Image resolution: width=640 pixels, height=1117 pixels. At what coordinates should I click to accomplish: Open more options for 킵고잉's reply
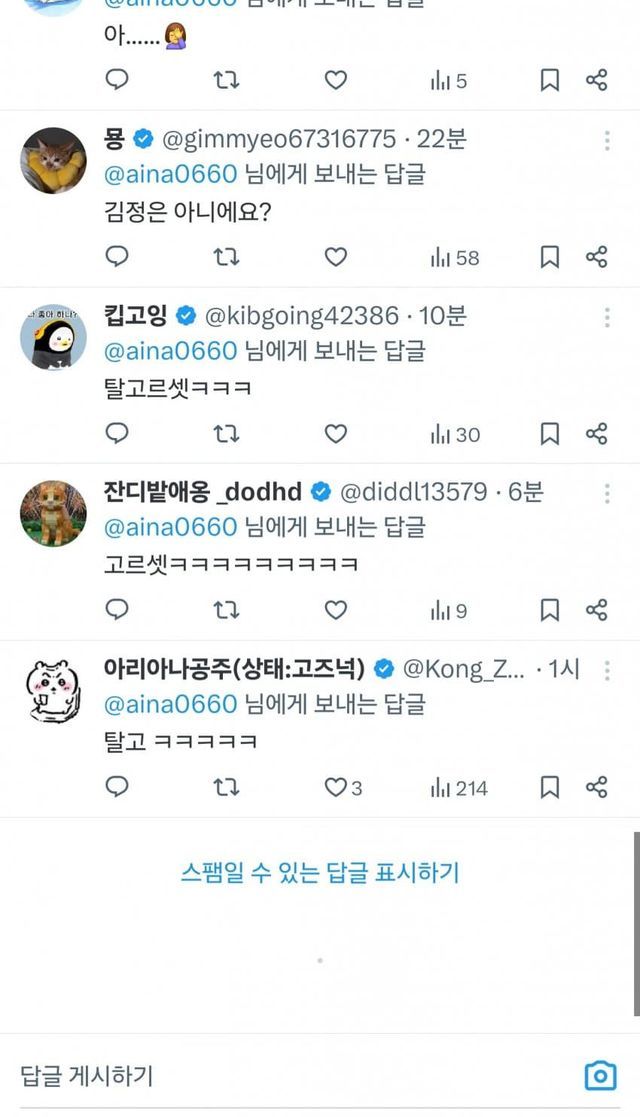pyautogui.click(x=607, y=318)
